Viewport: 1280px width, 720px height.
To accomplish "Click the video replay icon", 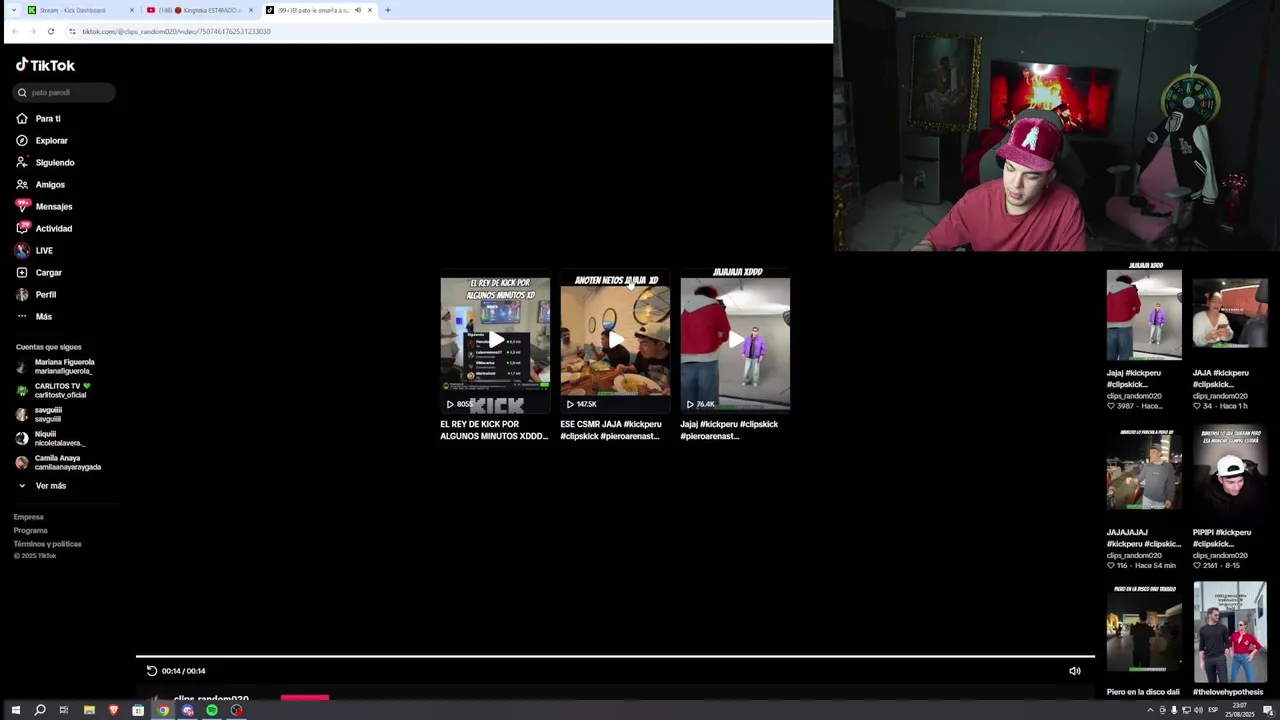I will 152,671.
